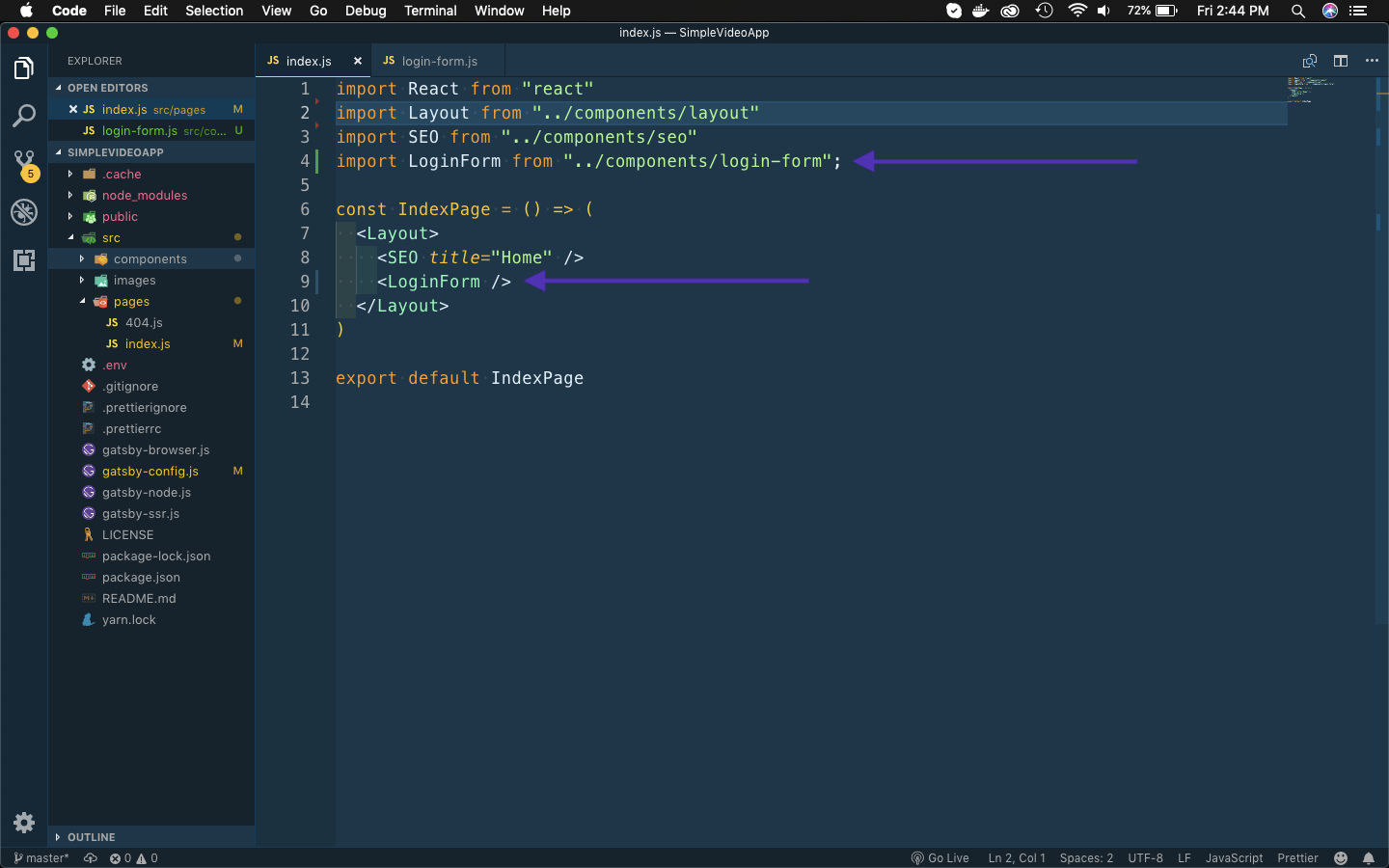Open the .gitignore file
The height and width of the screenshot is (868, 1389).
tap(151, 387)
